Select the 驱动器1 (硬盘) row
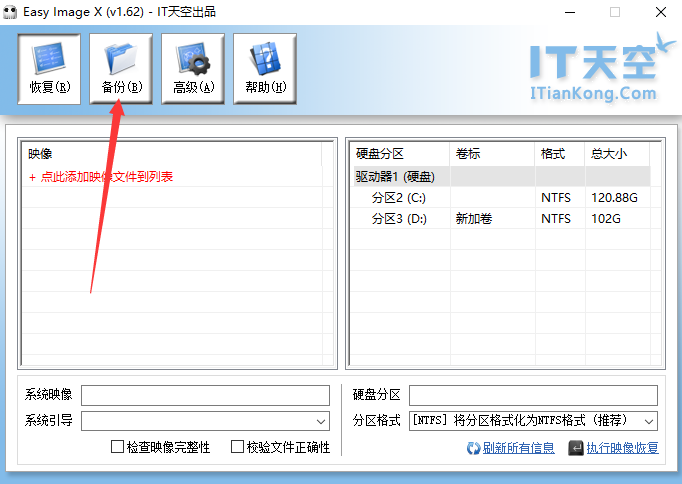This screenshot has height=484, width=682. coord(502,177)
